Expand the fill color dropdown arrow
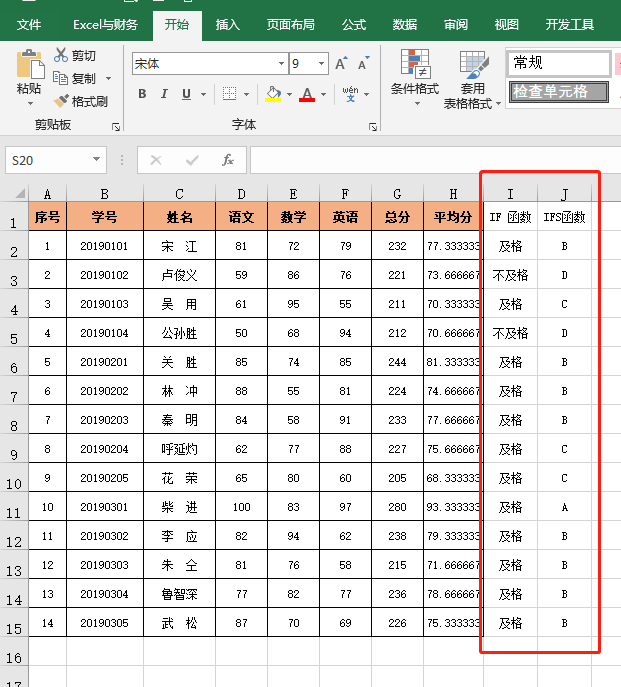Image resolution: width=621 pixels, height=687 pixels. click(x=289, y=94)
